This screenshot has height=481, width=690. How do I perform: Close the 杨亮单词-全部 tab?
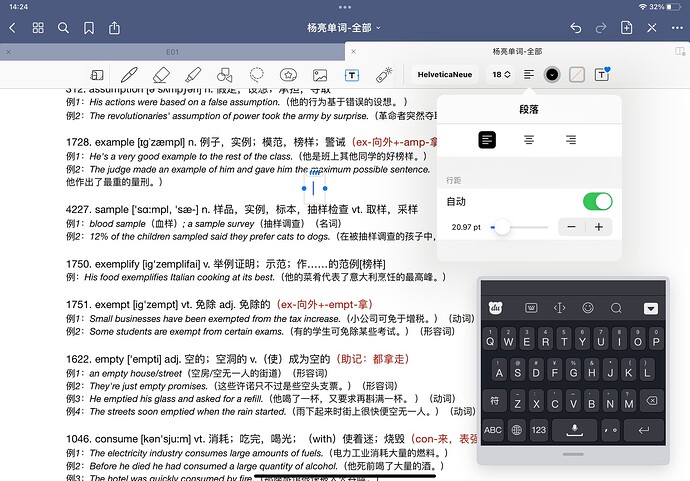353,51
